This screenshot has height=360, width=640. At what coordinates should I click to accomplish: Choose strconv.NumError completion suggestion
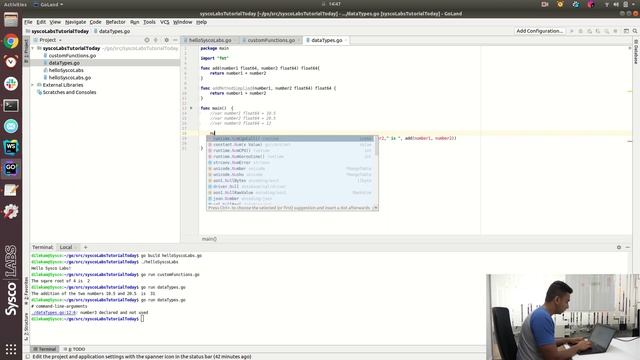coord(290,162)
